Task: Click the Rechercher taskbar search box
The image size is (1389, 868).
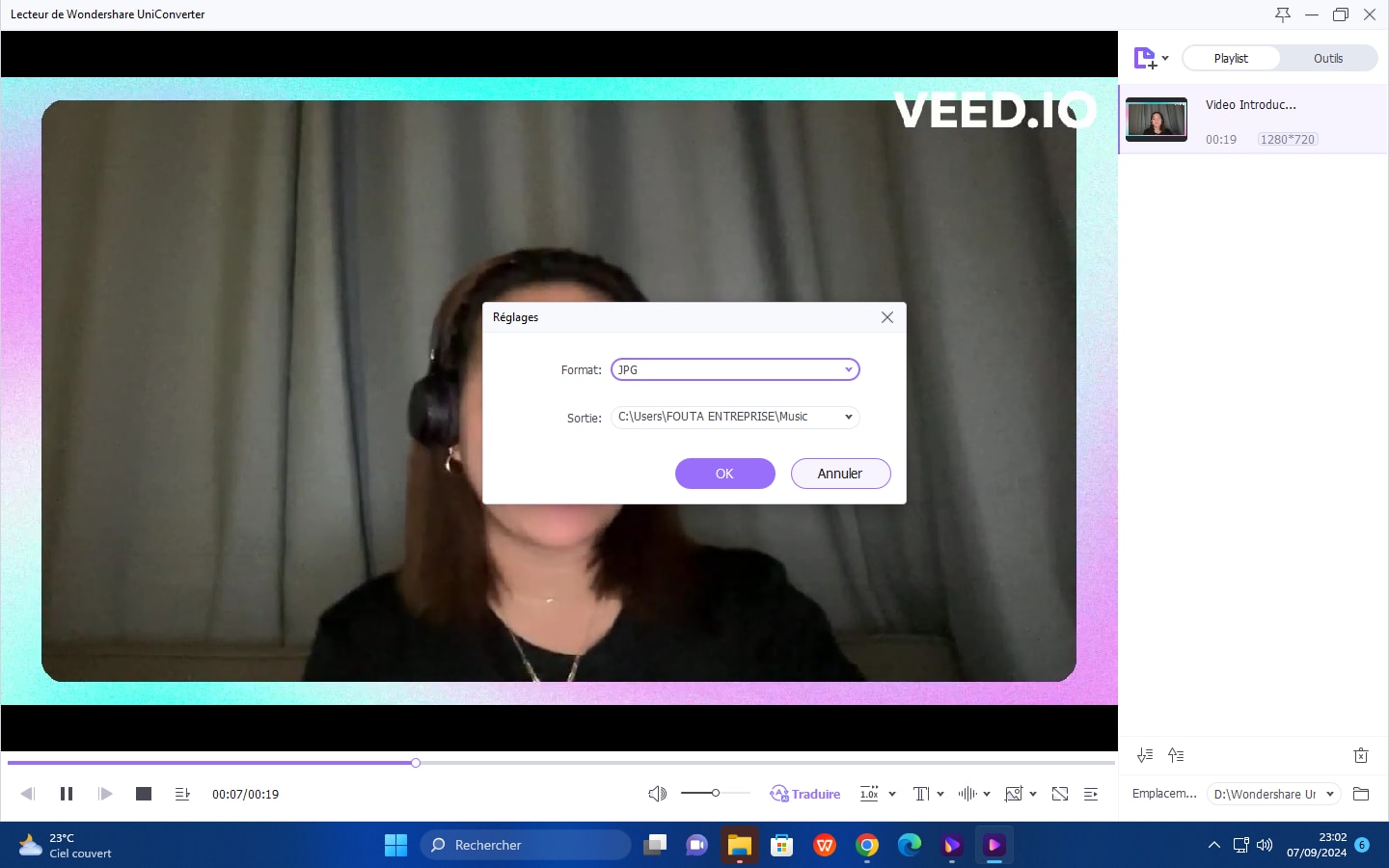Action: tap(526, 845)
